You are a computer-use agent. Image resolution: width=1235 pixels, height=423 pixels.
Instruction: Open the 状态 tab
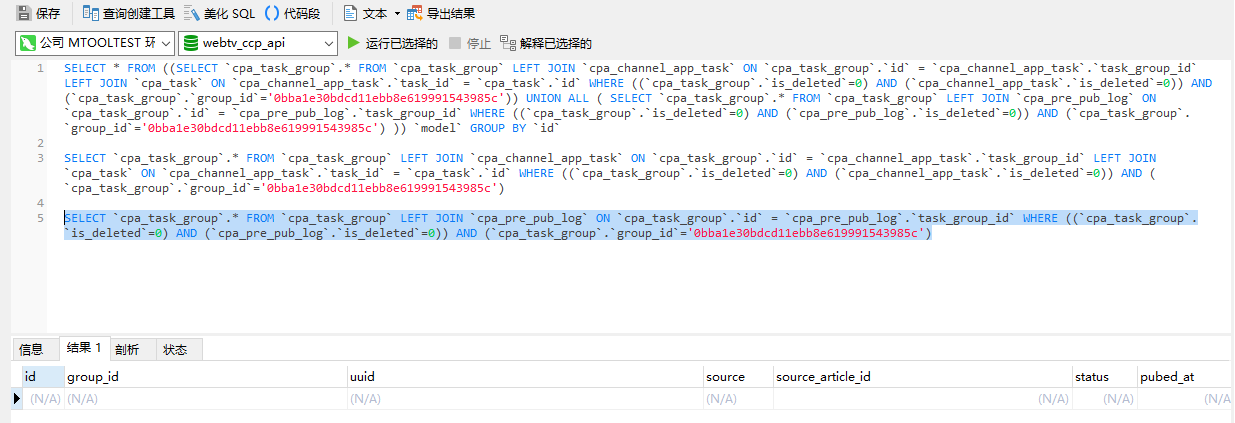tap(176, 349)
